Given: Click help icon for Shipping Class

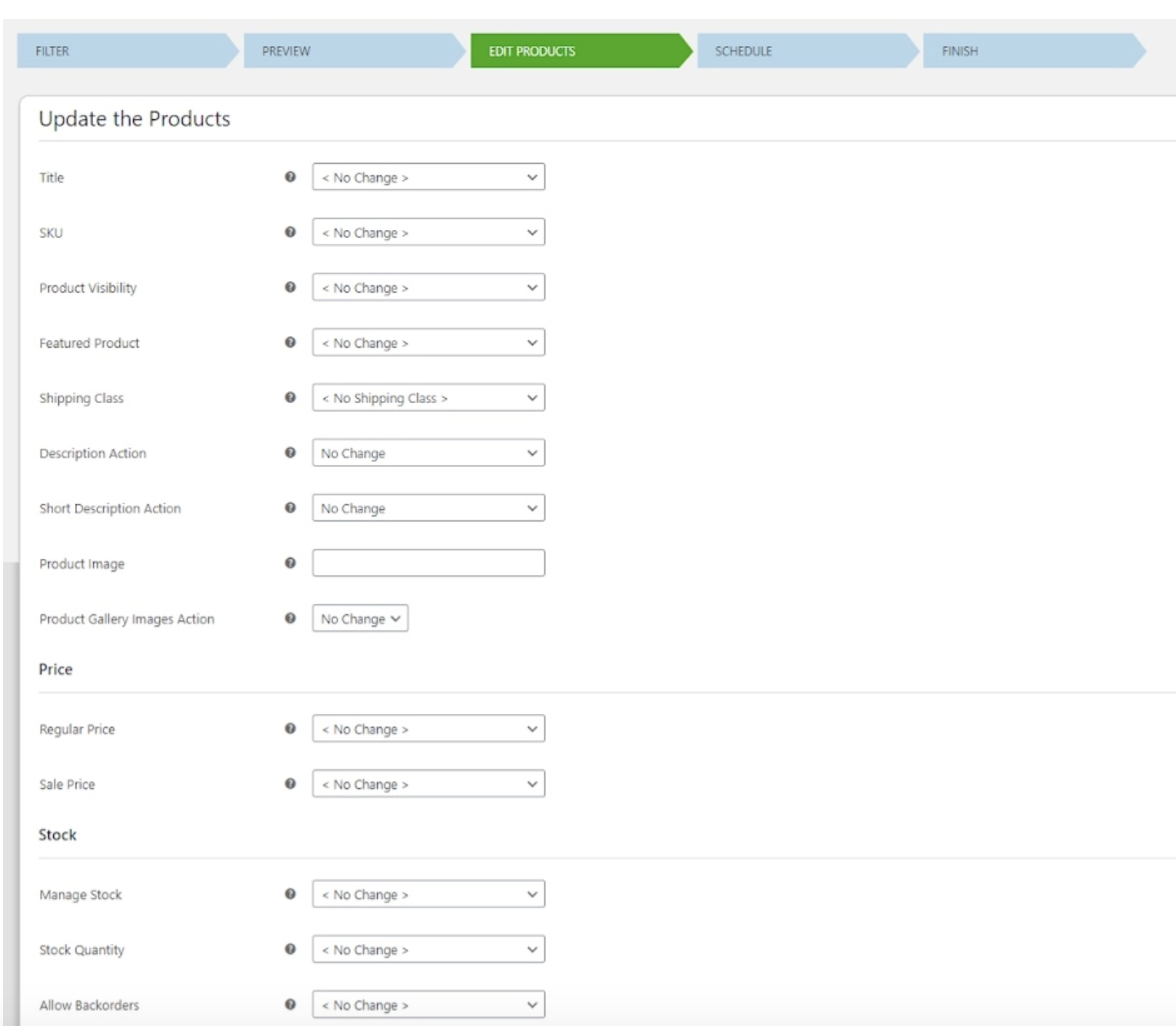Looking at the screenshot, I should pos(290,397).
